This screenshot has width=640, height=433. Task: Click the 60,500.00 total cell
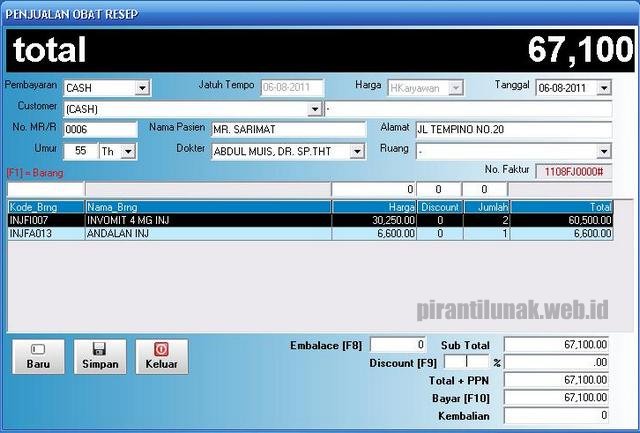[x=562, y=220]
